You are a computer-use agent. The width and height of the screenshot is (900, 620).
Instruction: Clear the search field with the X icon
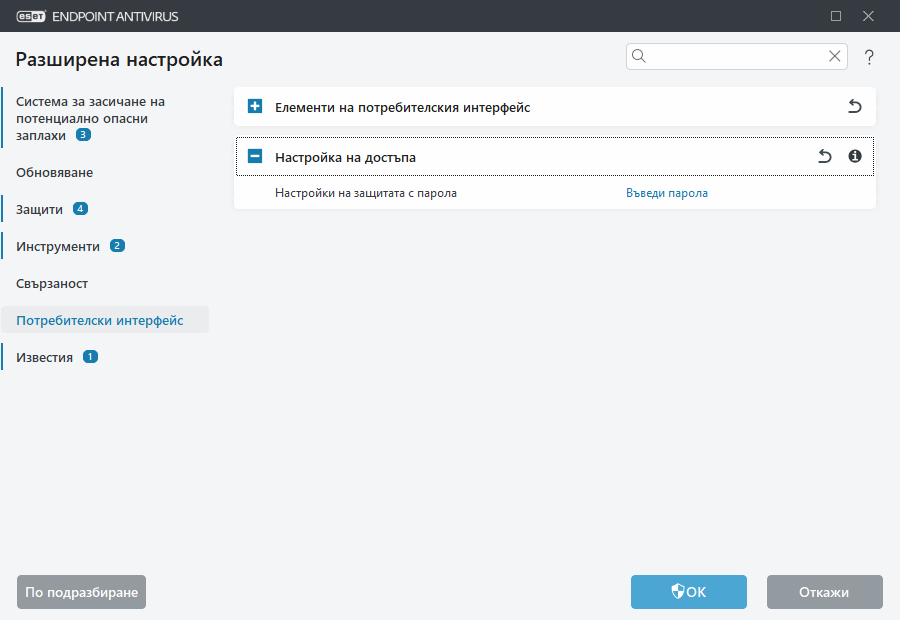click(x=834, y=56)
